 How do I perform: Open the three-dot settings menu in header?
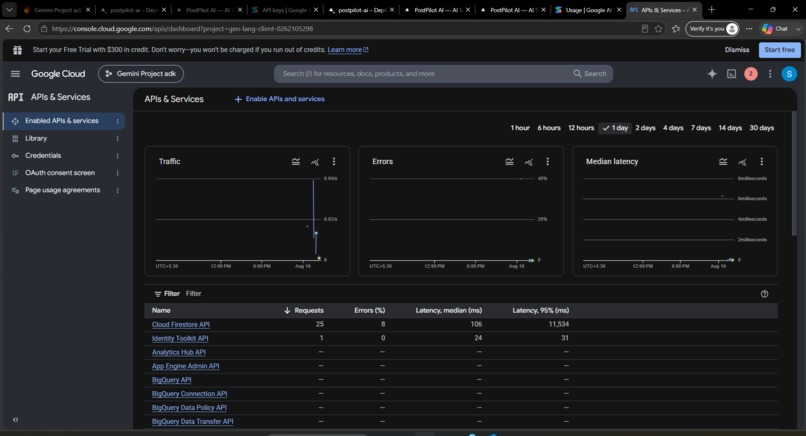770,74
